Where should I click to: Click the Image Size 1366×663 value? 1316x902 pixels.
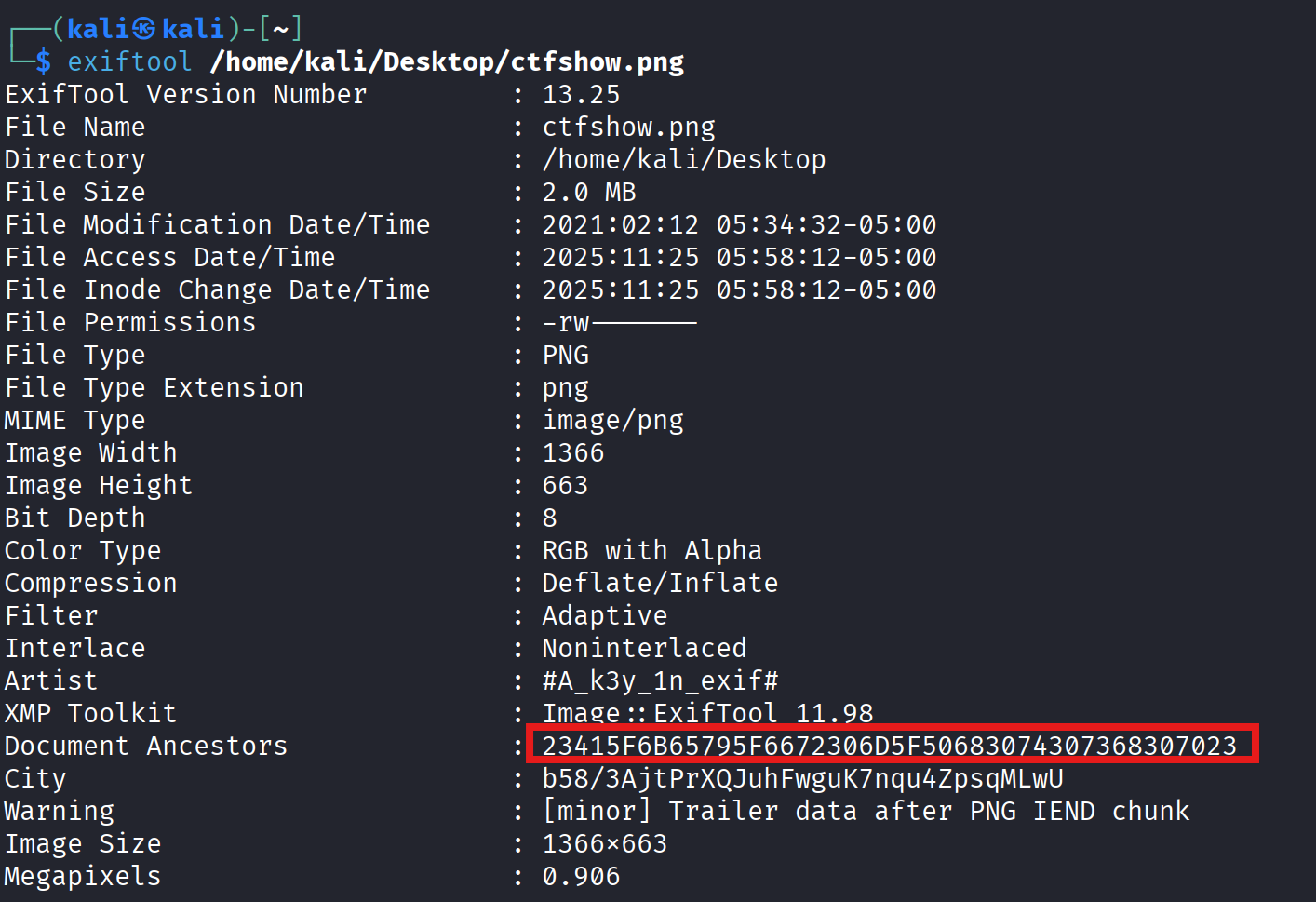coord(605,843)
